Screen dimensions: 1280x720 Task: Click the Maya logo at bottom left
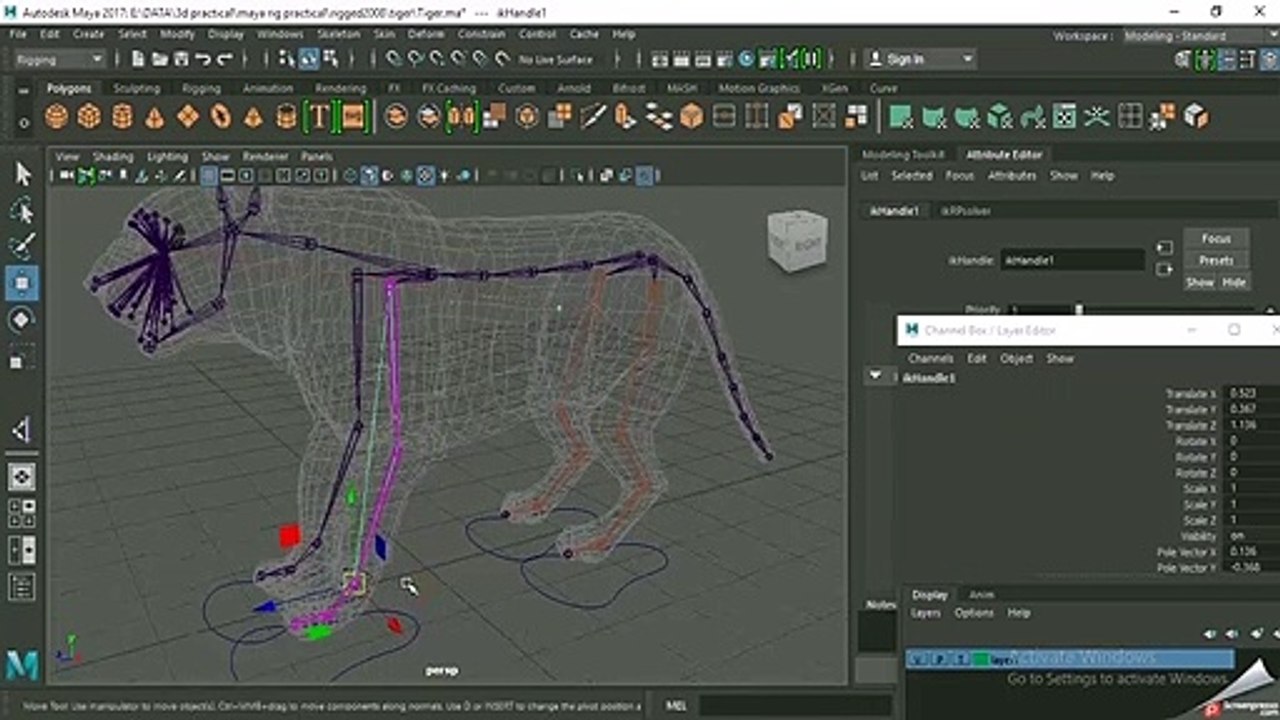tap(22, 665)
